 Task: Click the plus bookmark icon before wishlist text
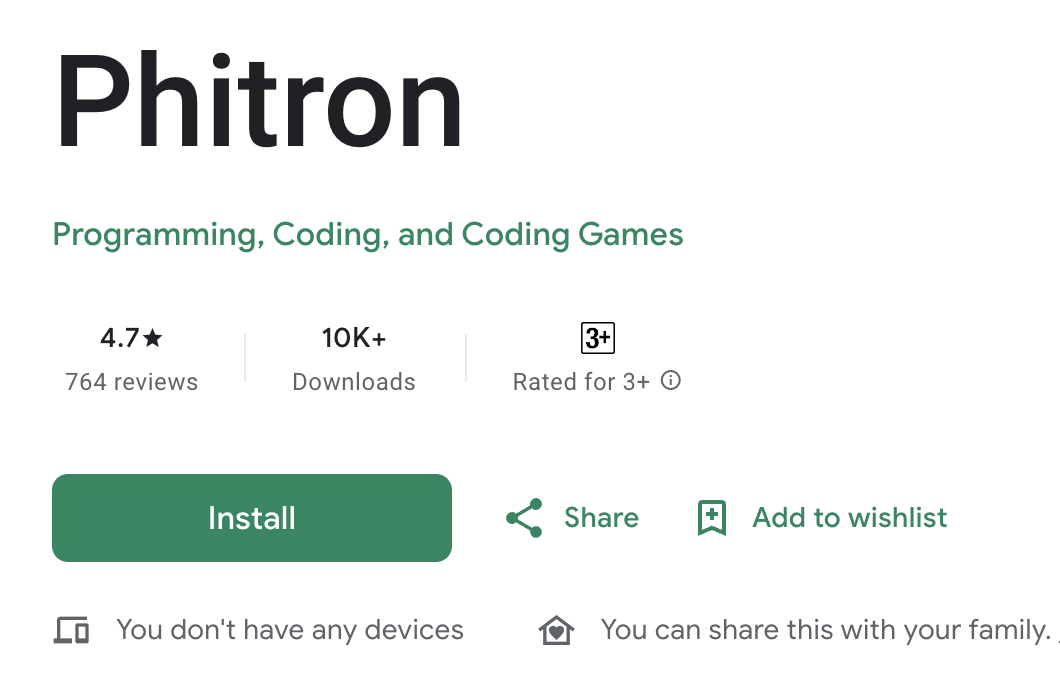(711, 518)
